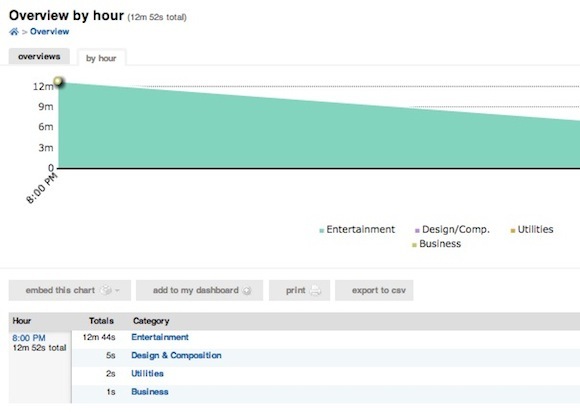
Task: Open the Design & Composition category link
Action: click(176, 355)
